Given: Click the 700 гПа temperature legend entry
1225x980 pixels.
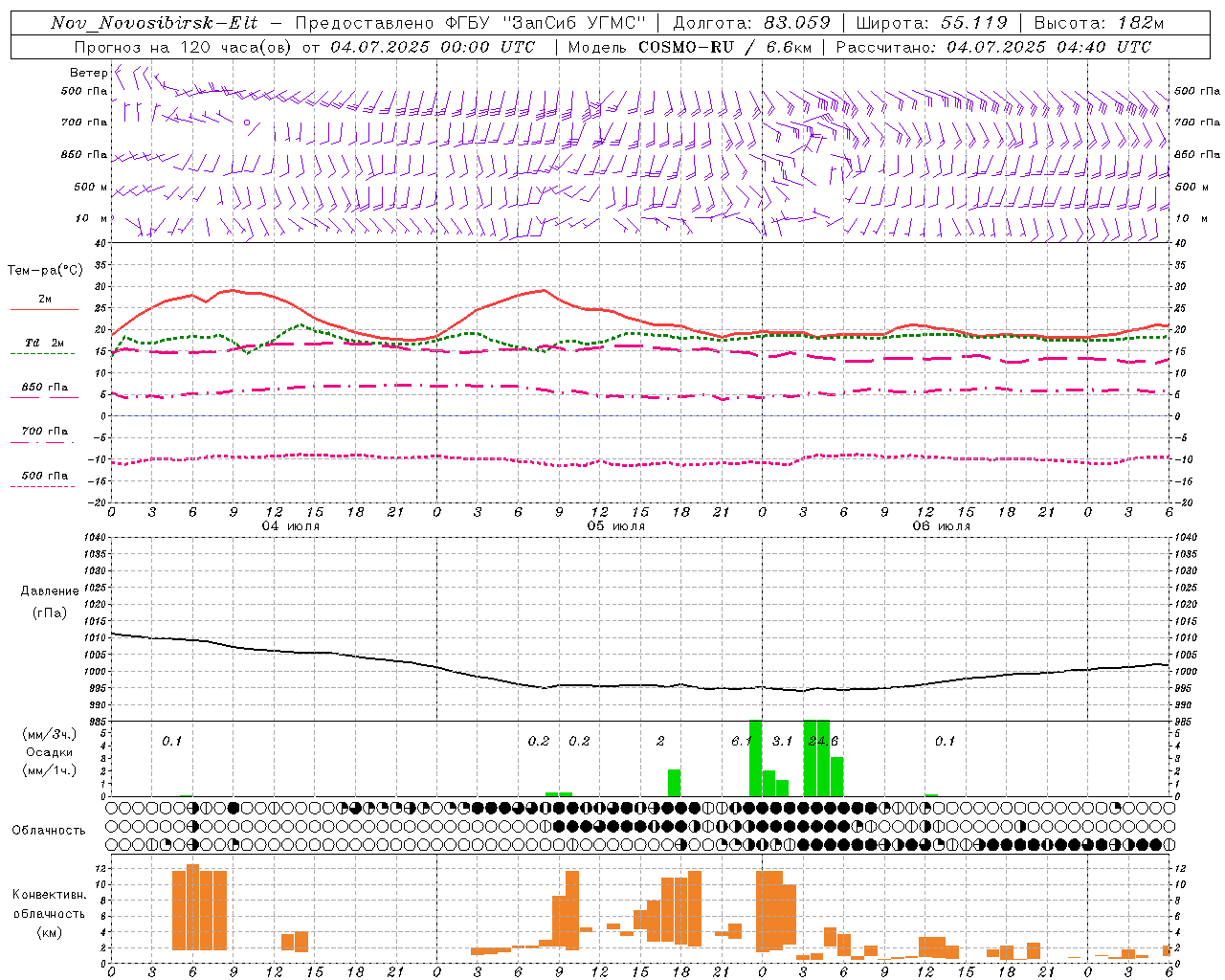Looking at the screenshot, I should coord(45,431).
